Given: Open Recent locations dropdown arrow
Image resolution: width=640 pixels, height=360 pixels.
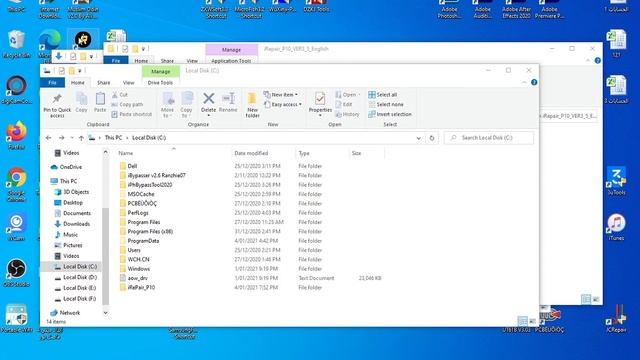Looking at the screenshot, I should [x=72, y=138].
